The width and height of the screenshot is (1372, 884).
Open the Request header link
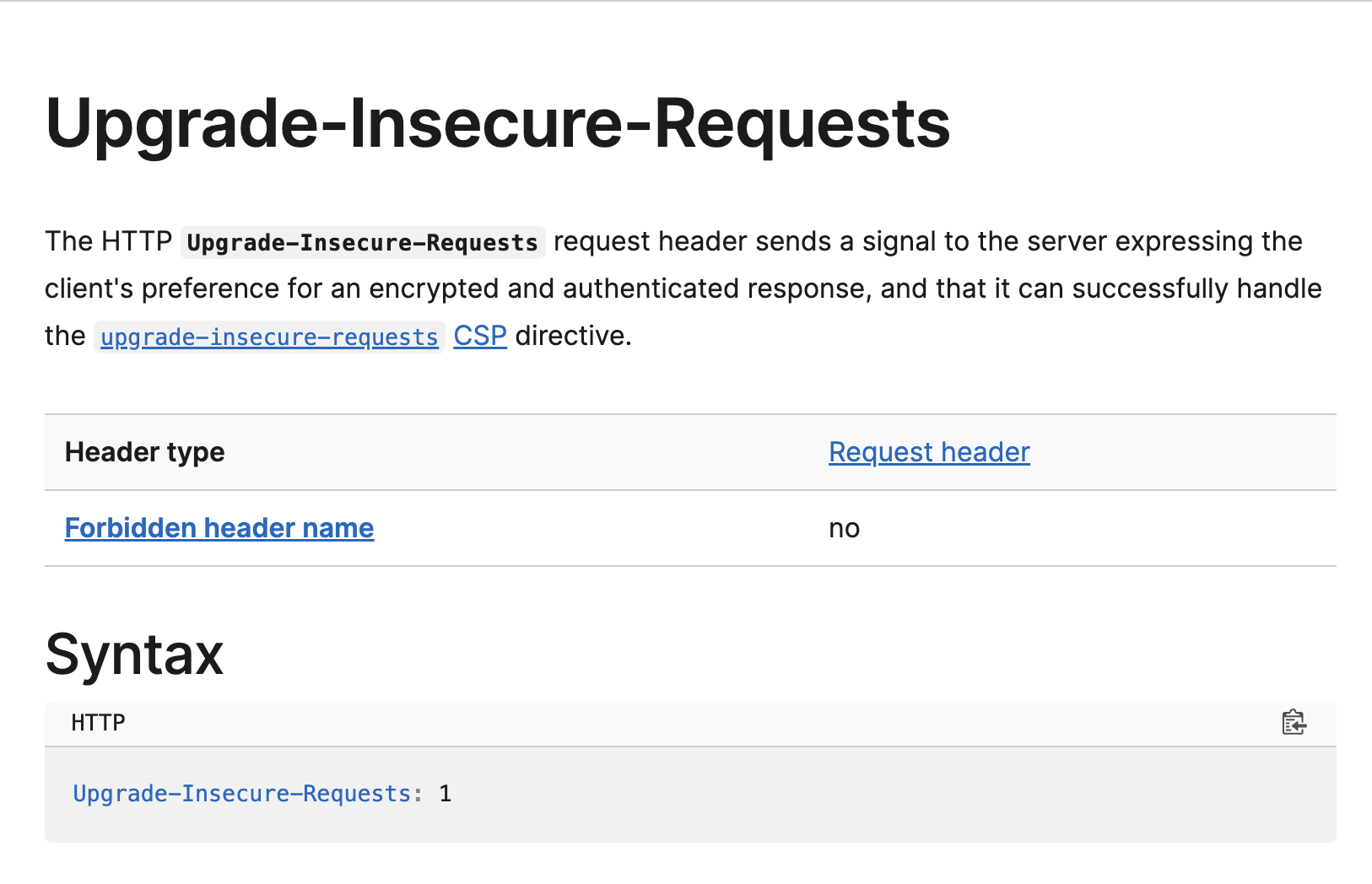(x=929, y=452)
